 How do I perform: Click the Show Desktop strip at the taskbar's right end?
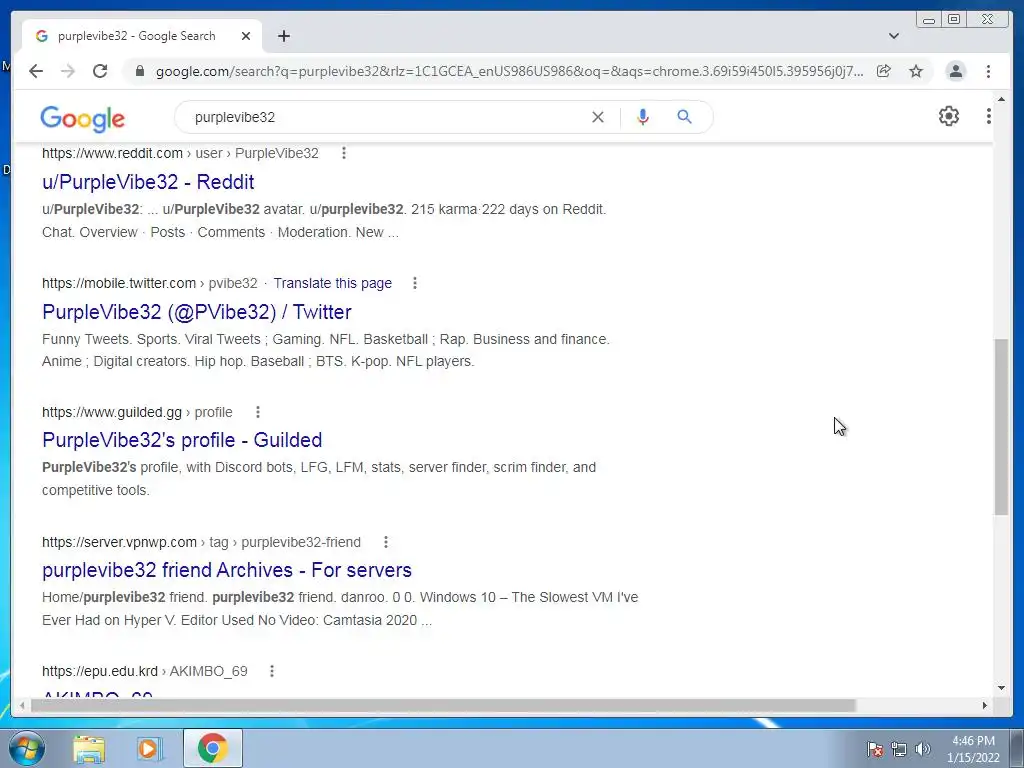1018,748
